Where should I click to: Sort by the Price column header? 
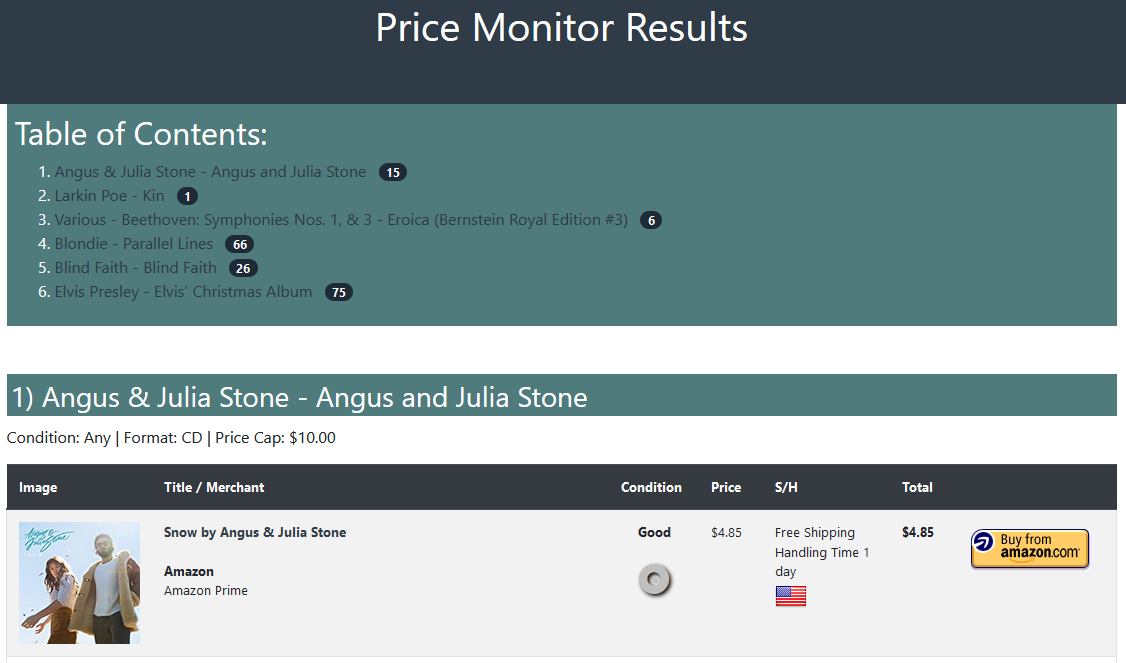[726, 488]
